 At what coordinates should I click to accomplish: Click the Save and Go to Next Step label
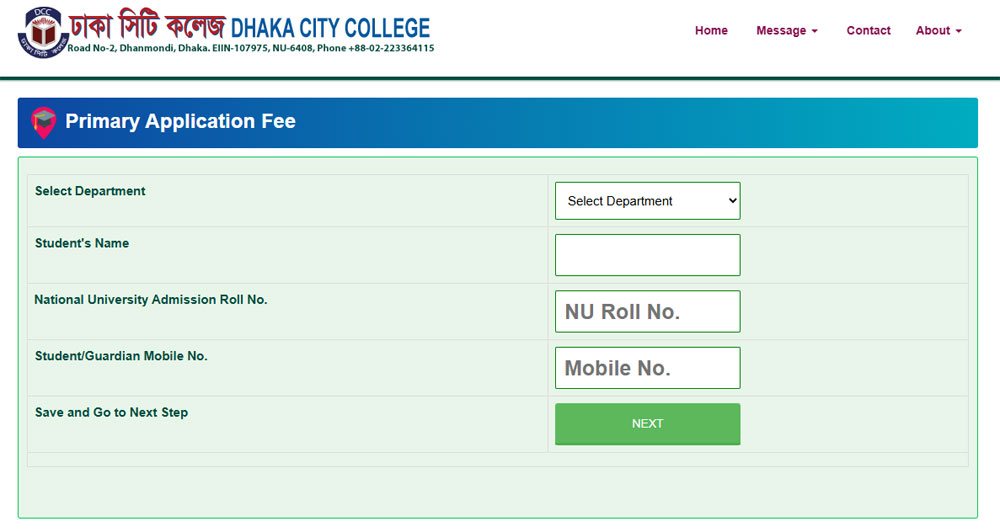coord(111,412)
